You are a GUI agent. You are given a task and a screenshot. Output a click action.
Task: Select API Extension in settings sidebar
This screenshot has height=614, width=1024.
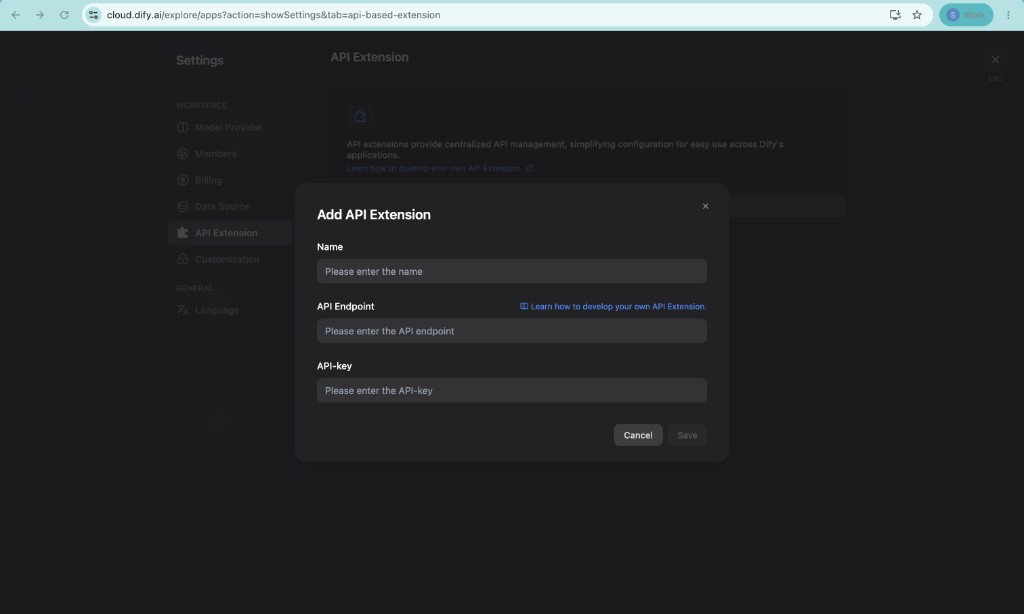click(x=229, y=233)
